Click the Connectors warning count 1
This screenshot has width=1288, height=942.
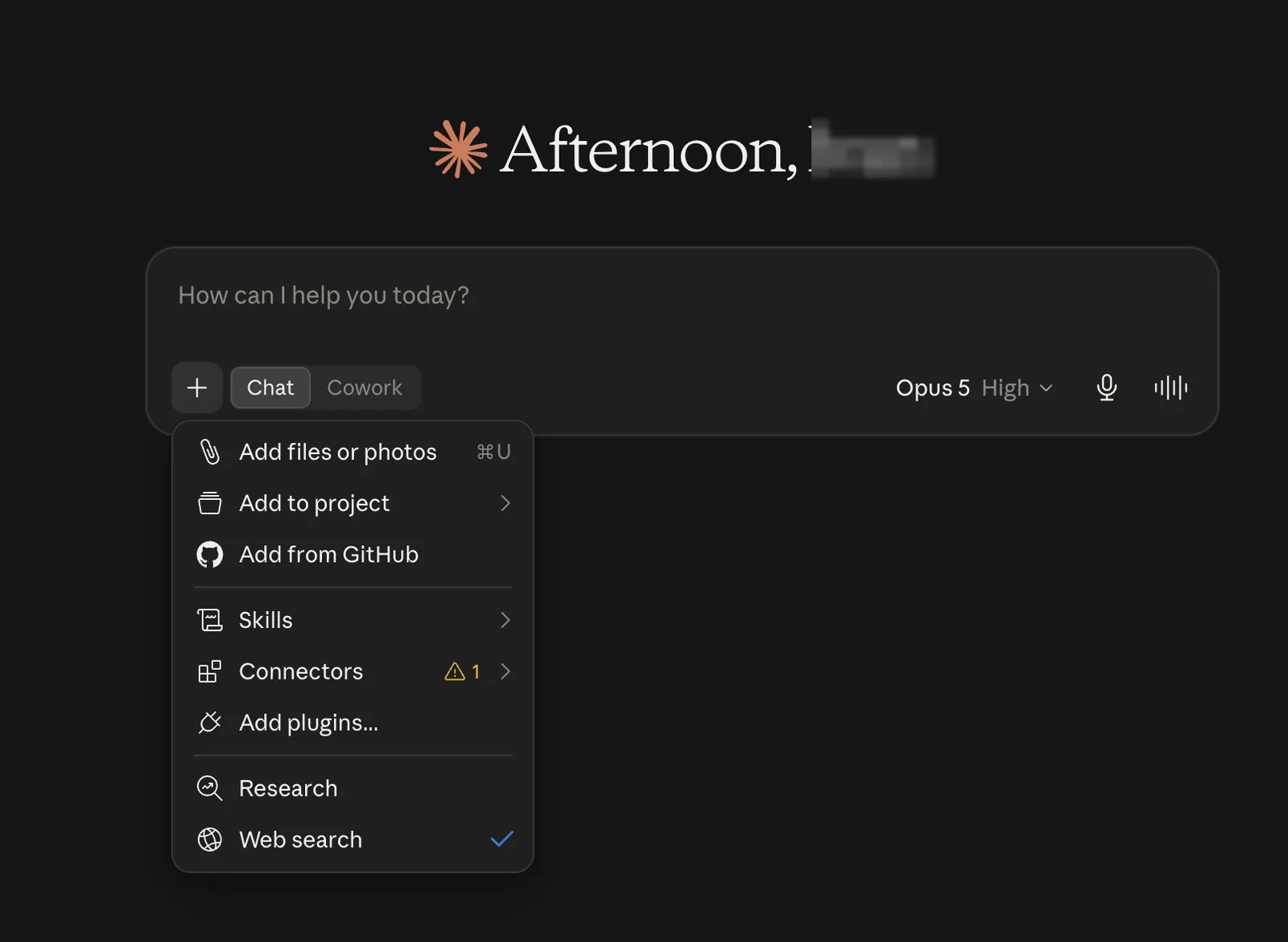click(476, 671)
